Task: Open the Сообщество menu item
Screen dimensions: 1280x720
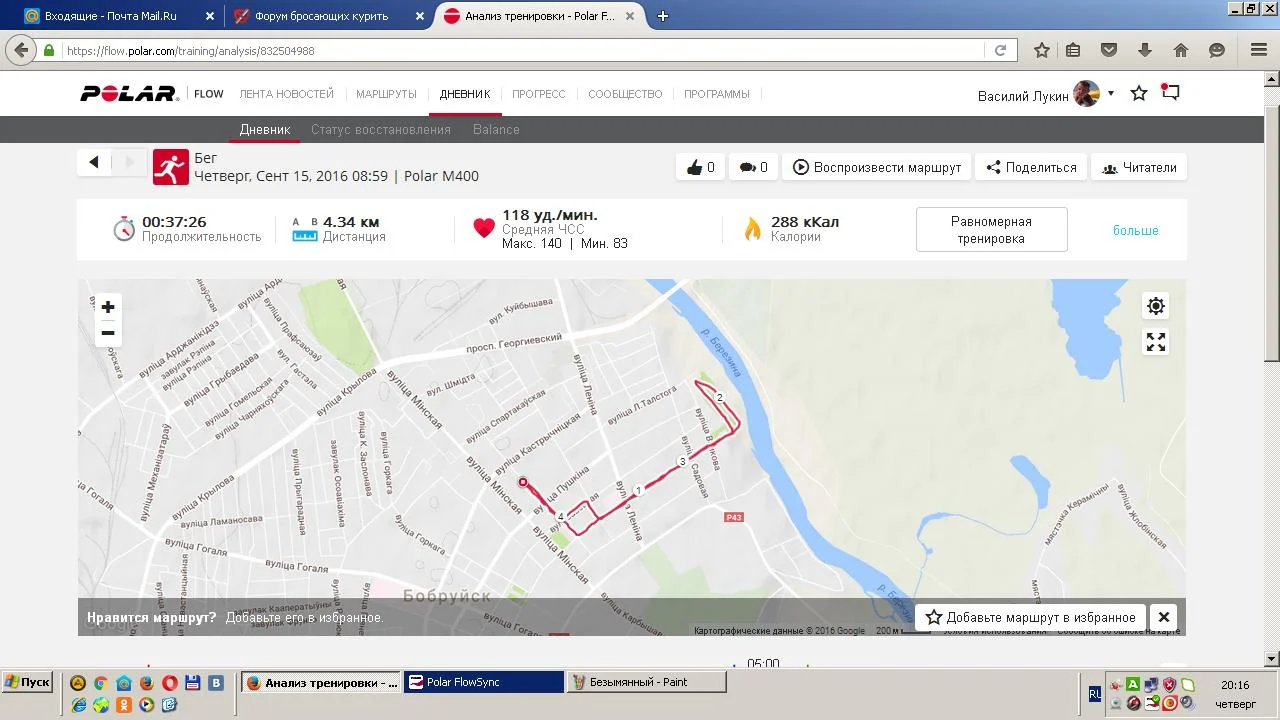Action: [x=625, y=94]
